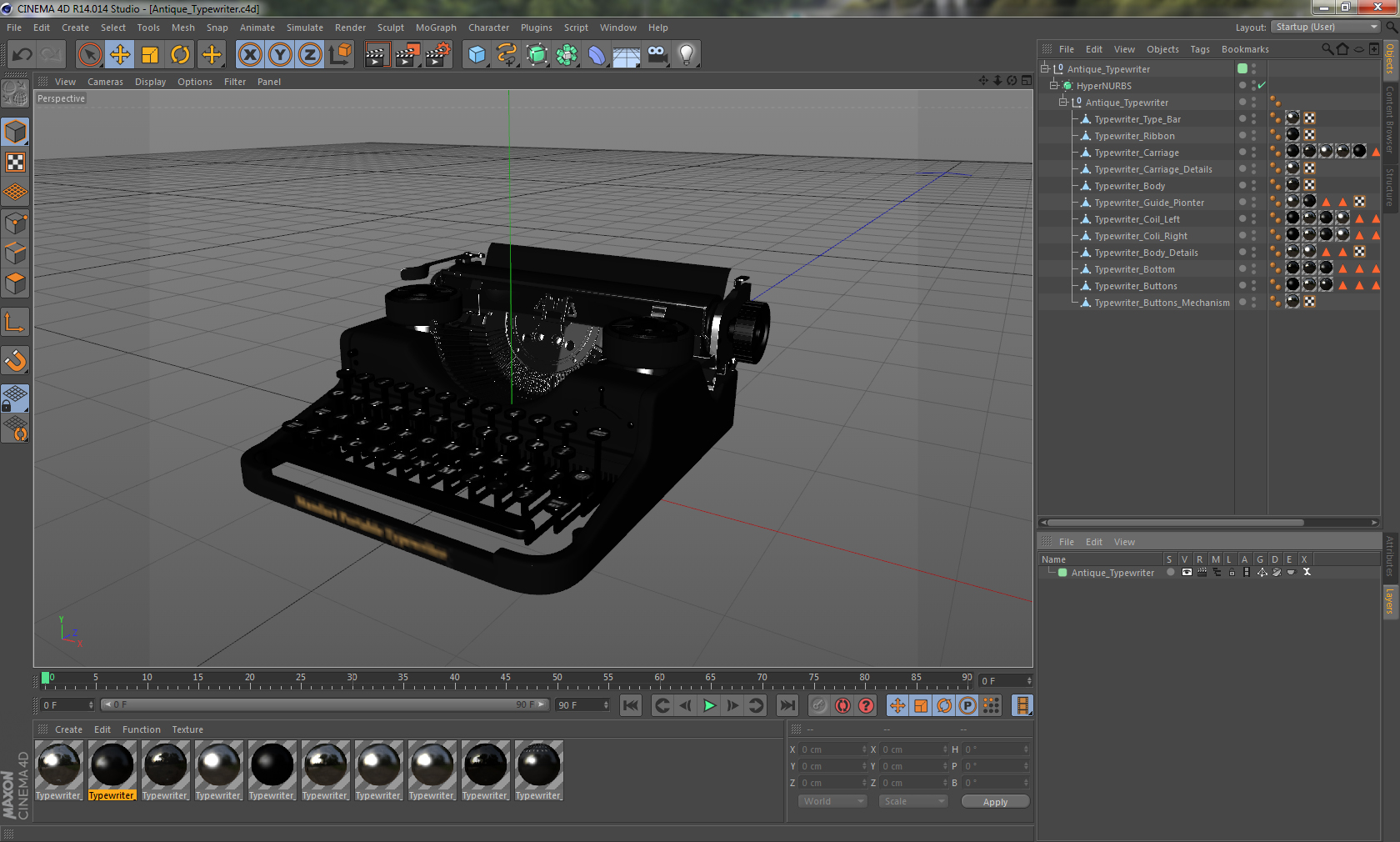This screenshot has height=842, width=1400.
Task: Go to end of animation
Action: [787, 705]
